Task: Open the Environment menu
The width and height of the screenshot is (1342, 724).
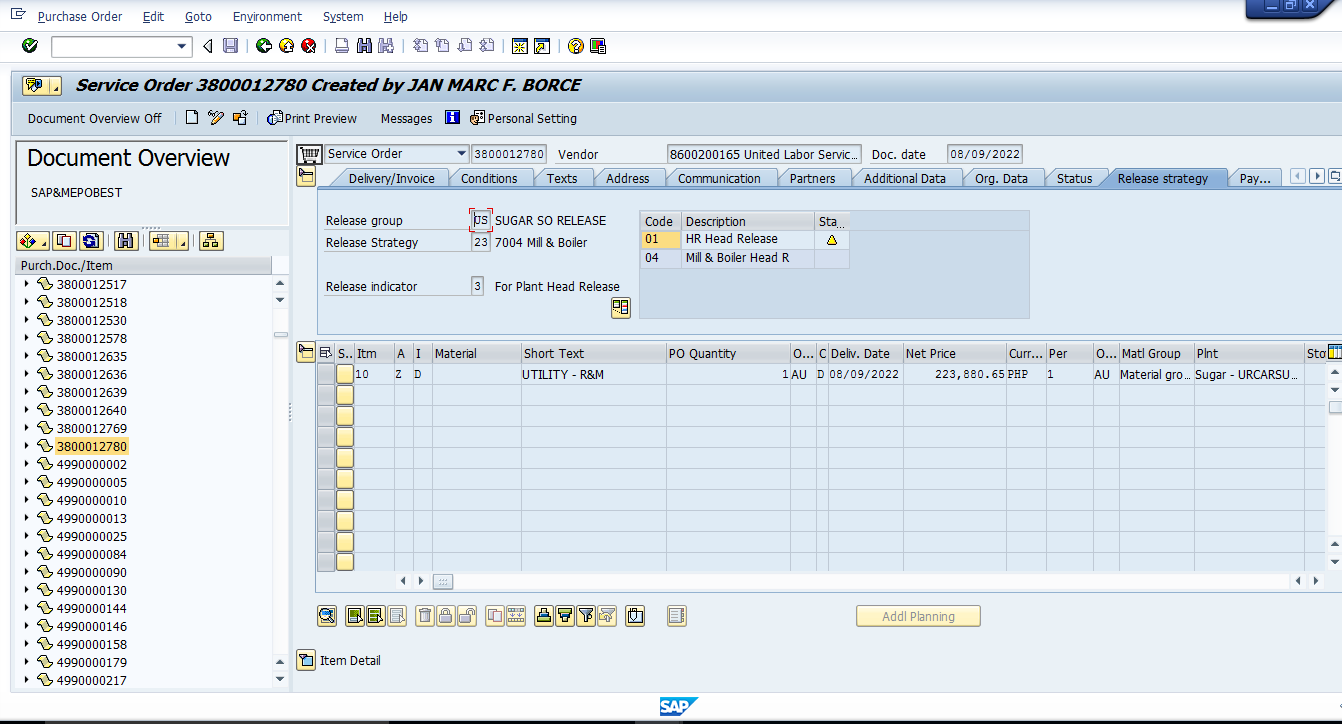Action: tap(267, 17)
